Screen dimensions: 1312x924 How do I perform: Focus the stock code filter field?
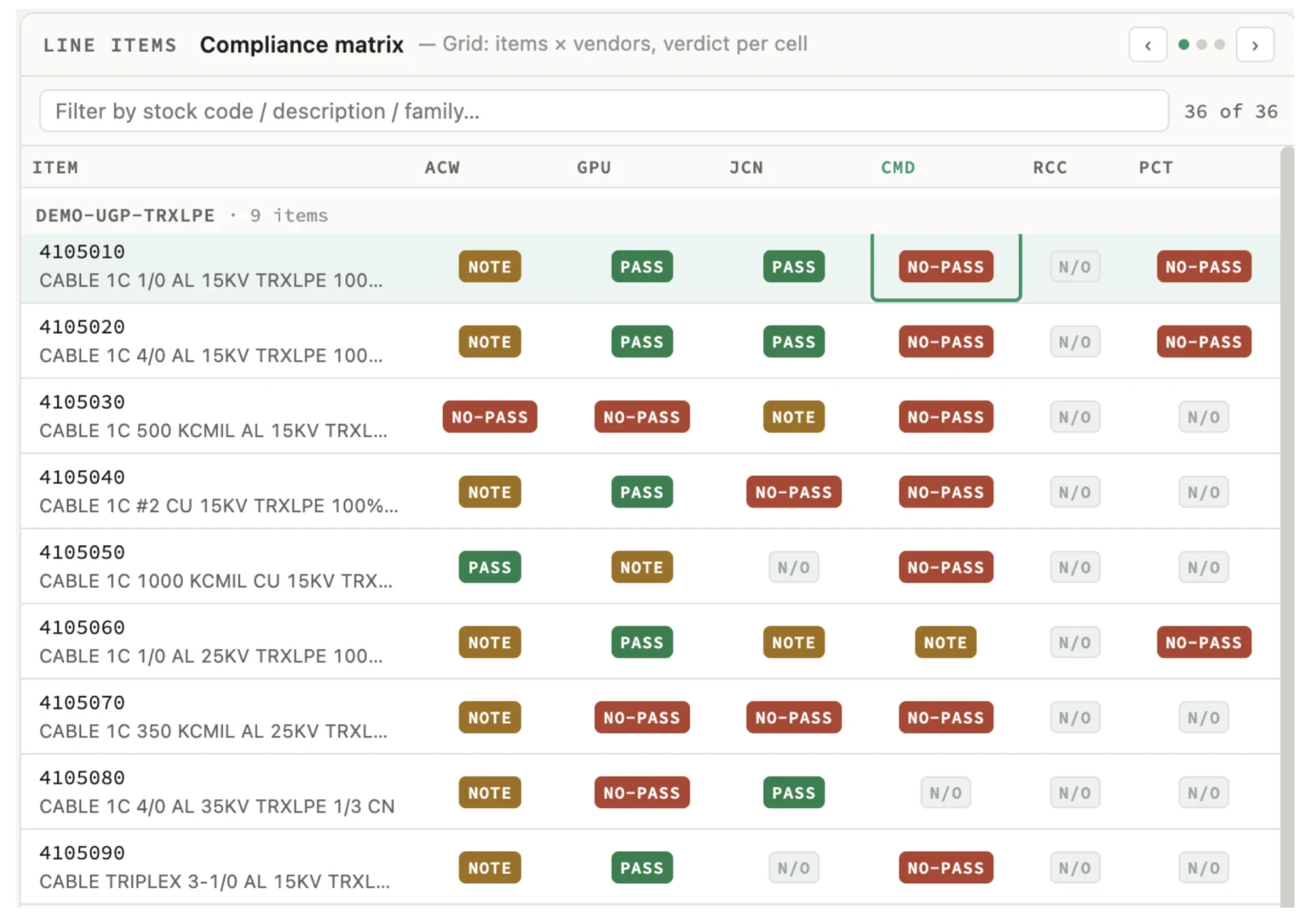point(604,111)
